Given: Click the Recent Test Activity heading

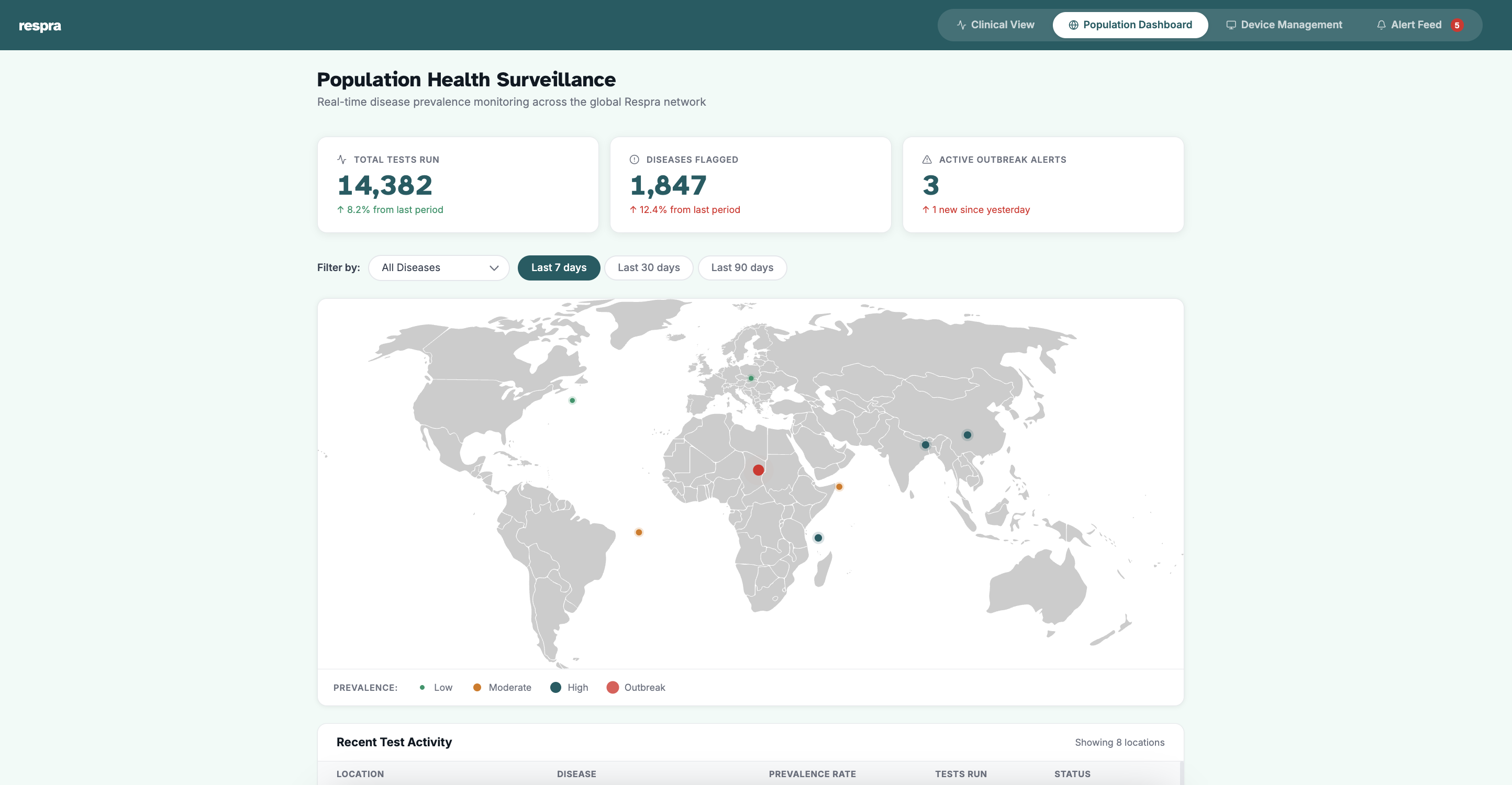Looking at the screenshot, I should [x=394, y=742].
